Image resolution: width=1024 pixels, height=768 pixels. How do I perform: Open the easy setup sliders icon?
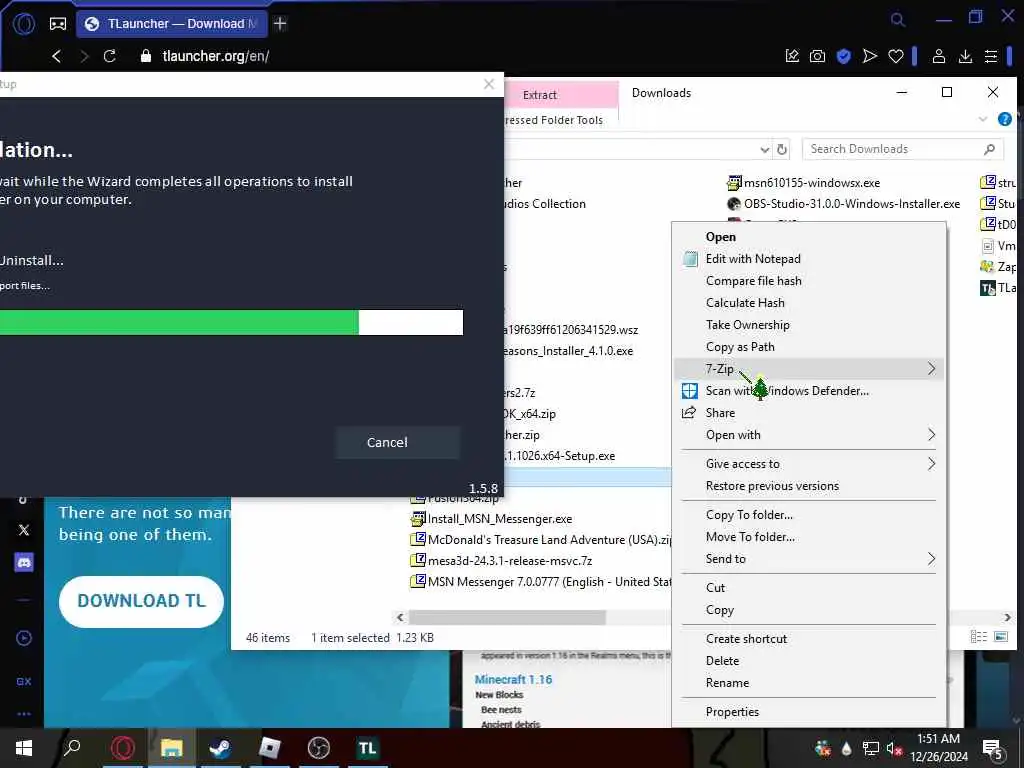point(991,56)
